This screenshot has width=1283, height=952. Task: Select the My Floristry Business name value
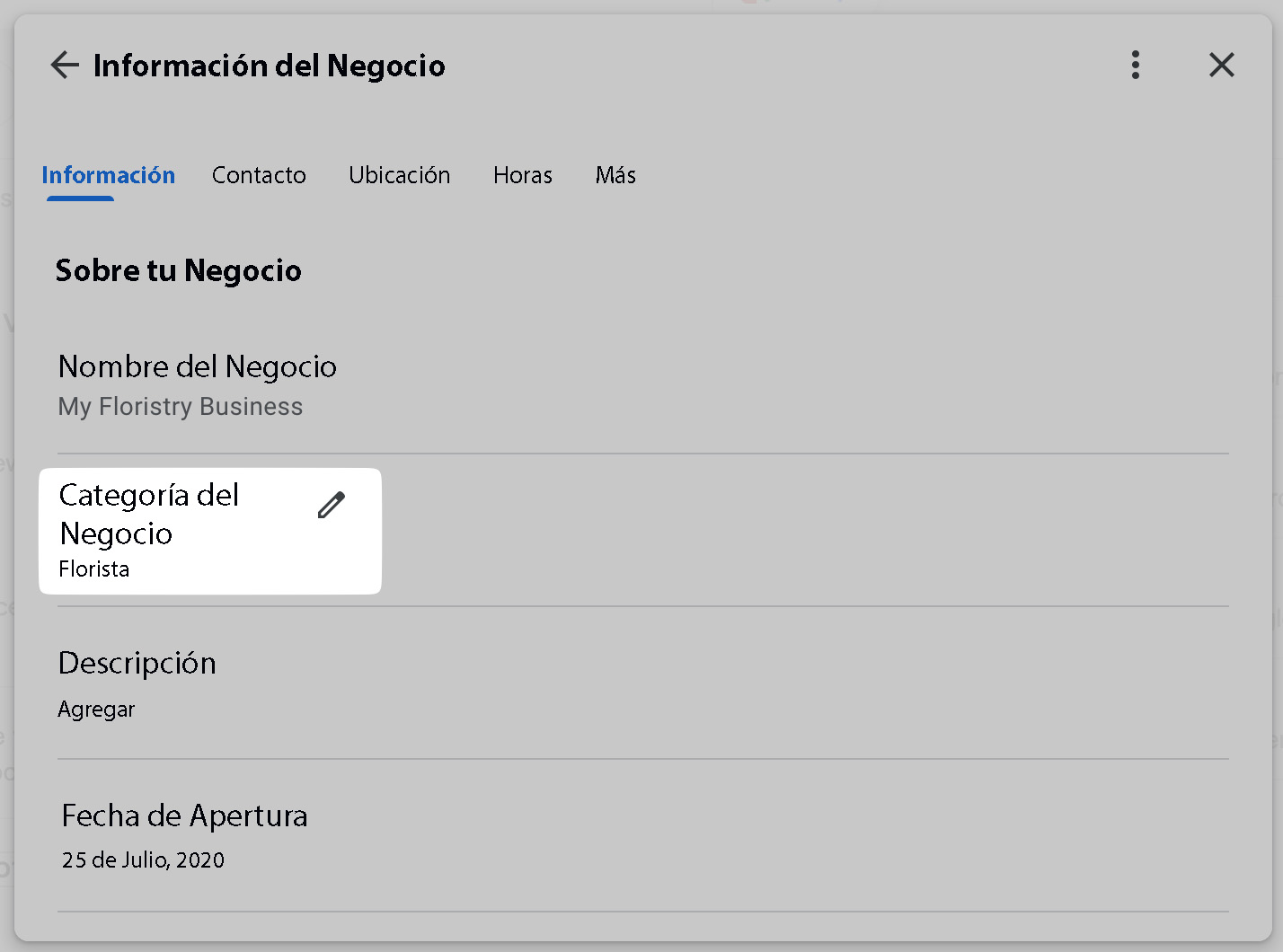181,407
